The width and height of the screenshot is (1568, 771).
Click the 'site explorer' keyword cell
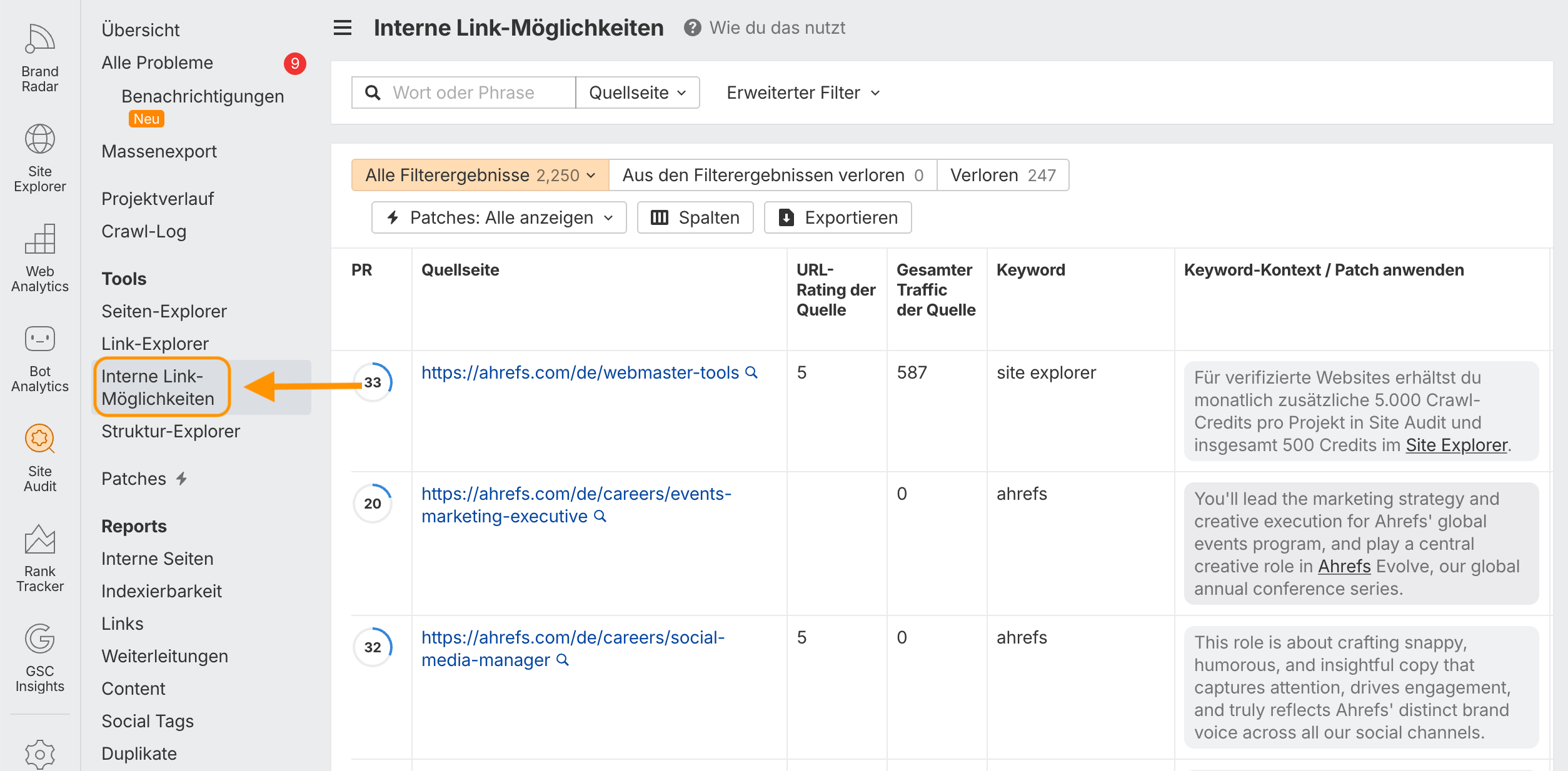click(x=1046, y=372)
